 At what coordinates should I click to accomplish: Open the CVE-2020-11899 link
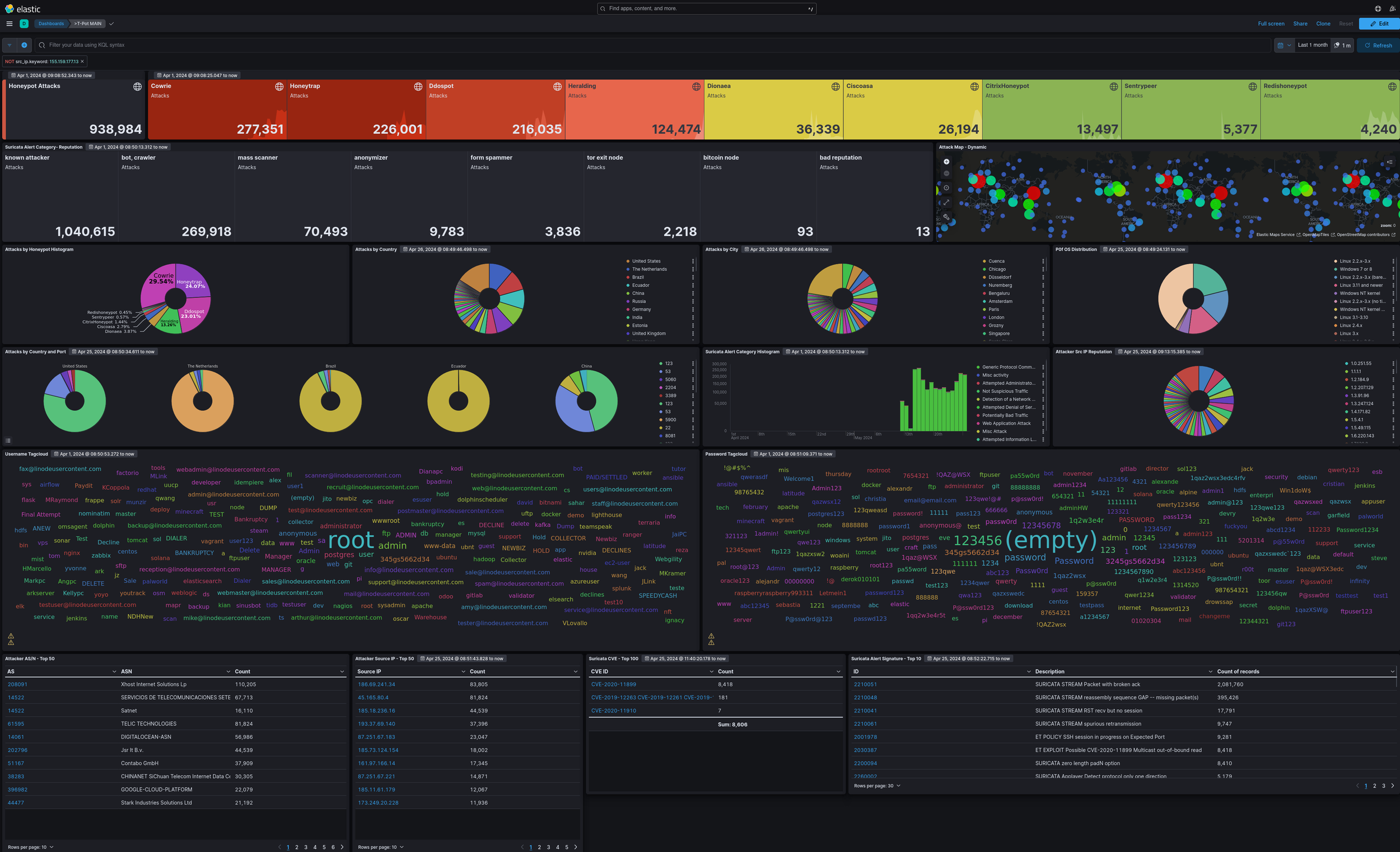click(613, 685)
